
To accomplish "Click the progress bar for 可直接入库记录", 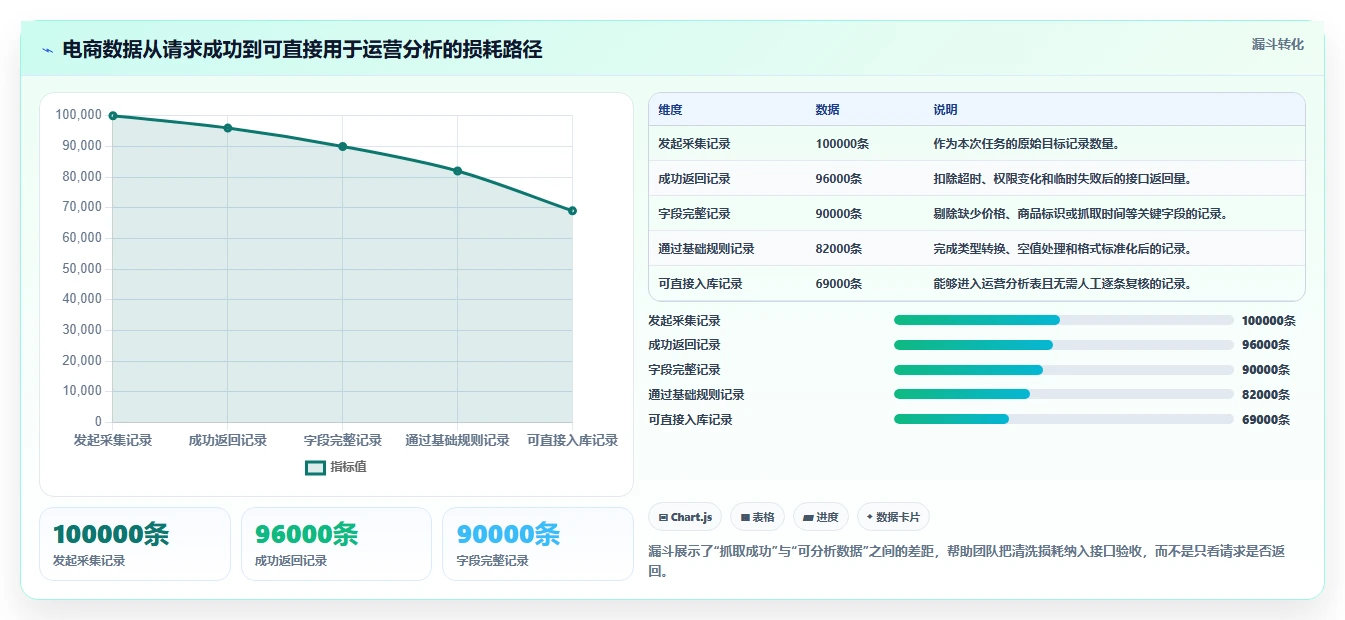I will point(1063,420).
